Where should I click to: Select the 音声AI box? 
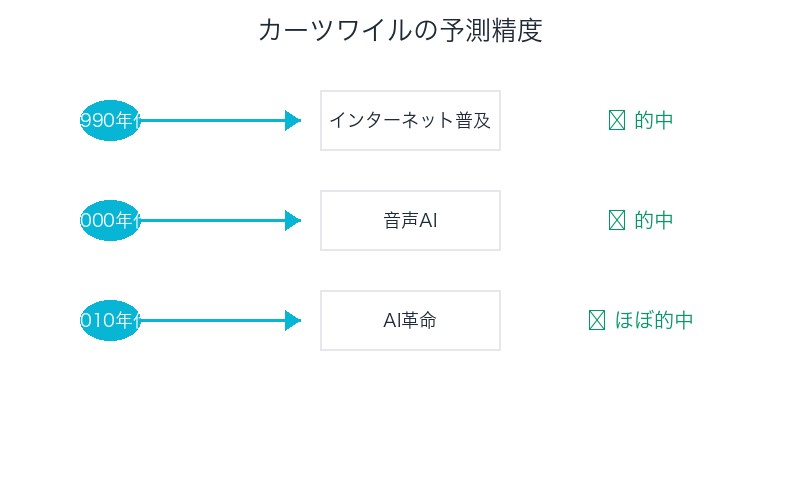point(410,221)
